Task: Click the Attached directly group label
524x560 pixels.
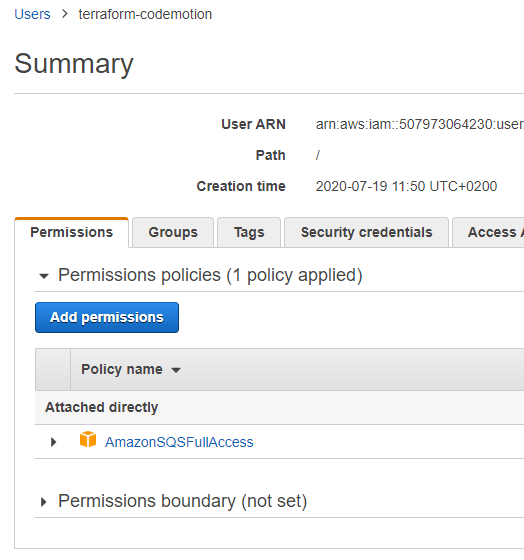Action: tap(101, 408)
